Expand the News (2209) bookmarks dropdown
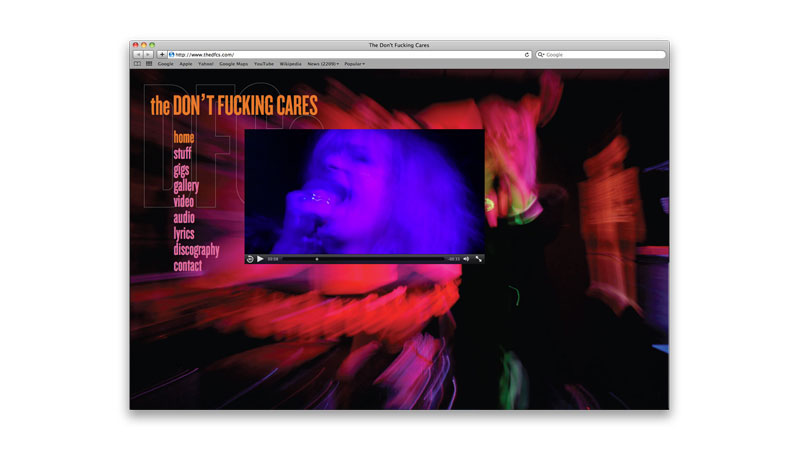The height and width of the screenshot is (463, 800). [323, 64]
